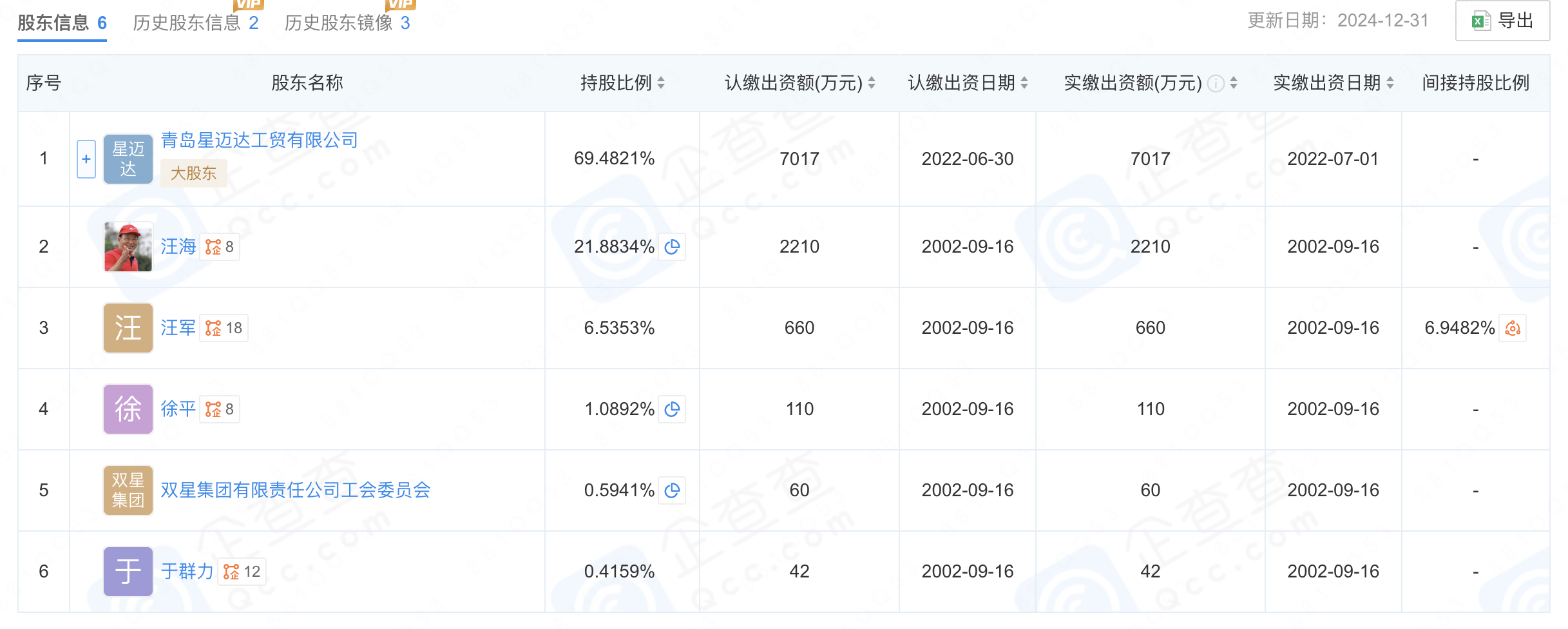1568x629 pixels.
Task: Expand 青岛星迈达工贸有限公司 row with plus button
Action: tap(86, 159)
